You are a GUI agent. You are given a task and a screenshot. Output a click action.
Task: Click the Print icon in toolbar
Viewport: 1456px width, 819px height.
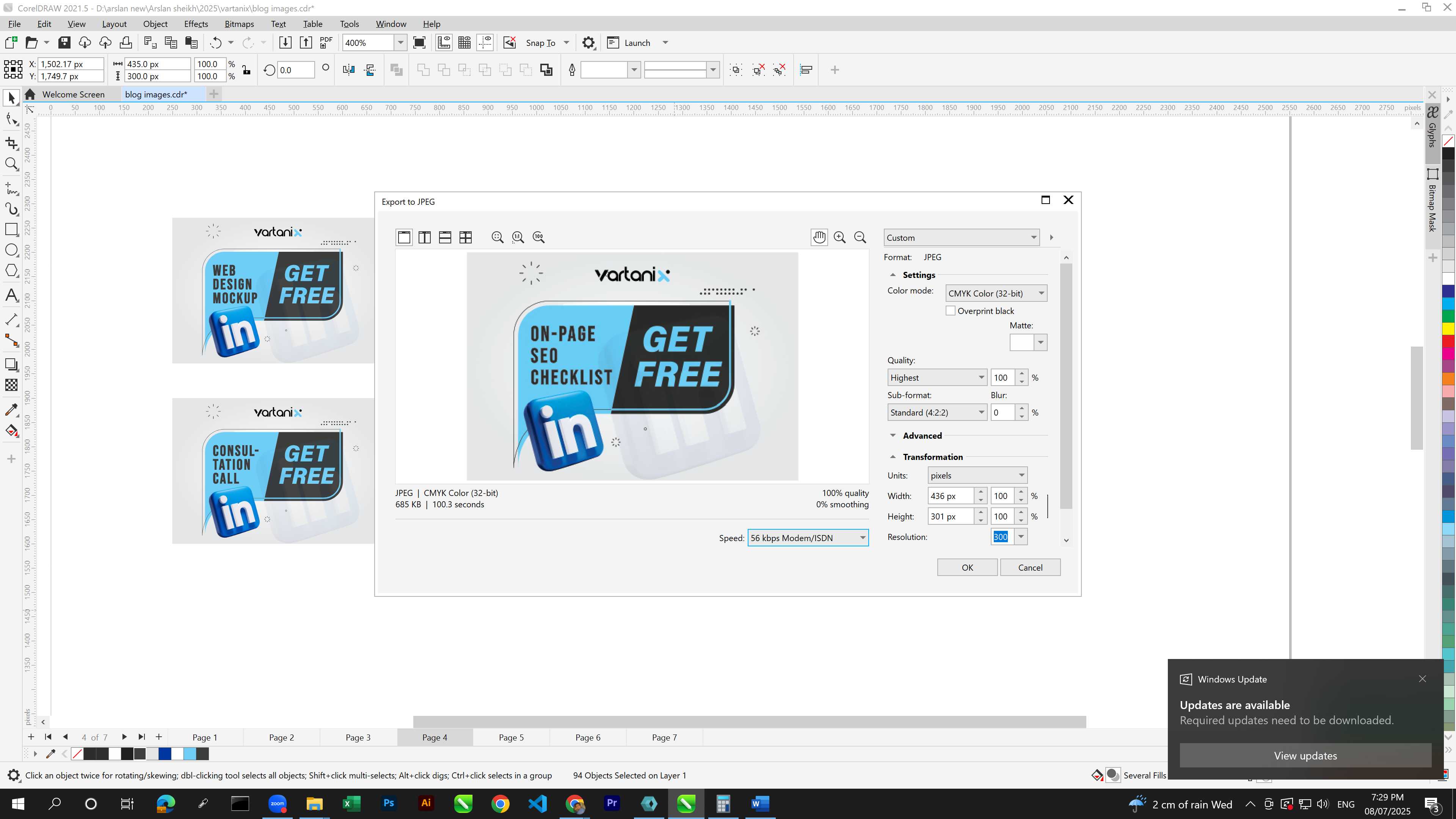[126, 43]
